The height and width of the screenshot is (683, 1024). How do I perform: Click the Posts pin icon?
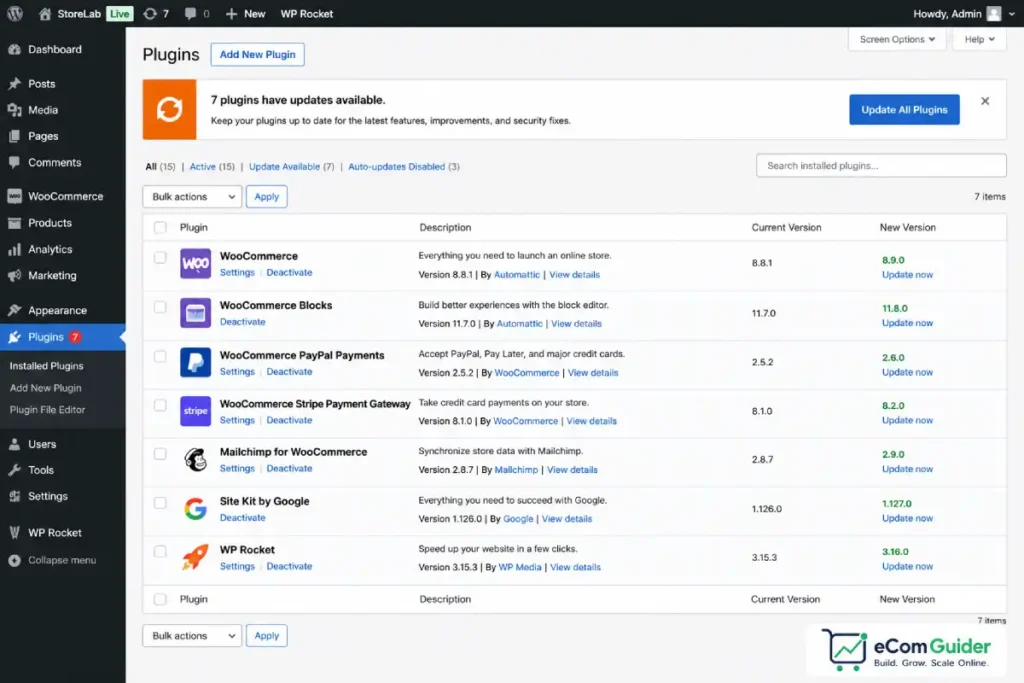point(14,84)
